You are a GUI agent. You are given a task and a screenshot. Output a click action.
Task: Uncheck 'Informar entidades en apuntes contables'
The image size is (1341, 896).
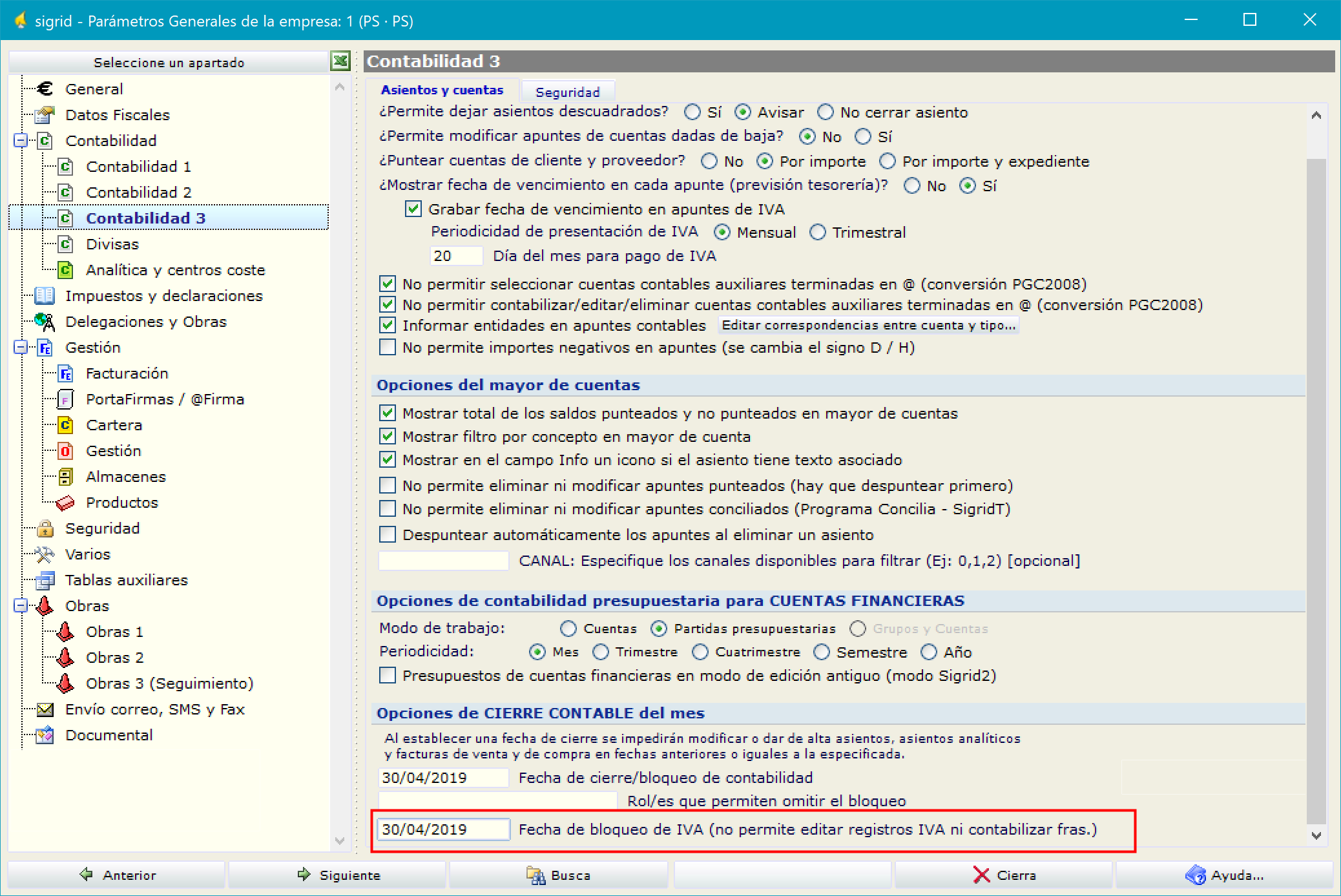point(388,325)
